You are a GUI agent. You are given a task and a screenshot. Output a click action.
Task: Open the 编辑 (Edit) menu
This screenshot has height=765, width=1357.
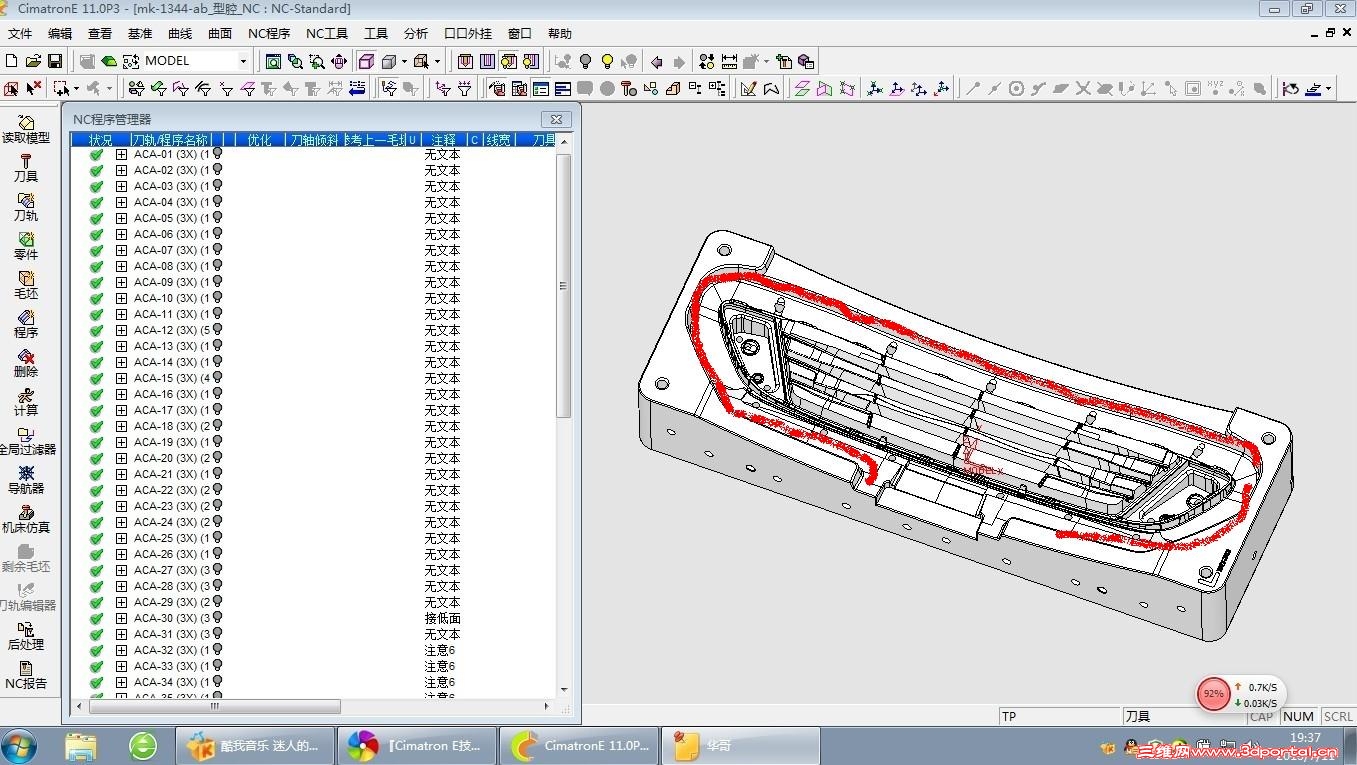coord(60,34)
